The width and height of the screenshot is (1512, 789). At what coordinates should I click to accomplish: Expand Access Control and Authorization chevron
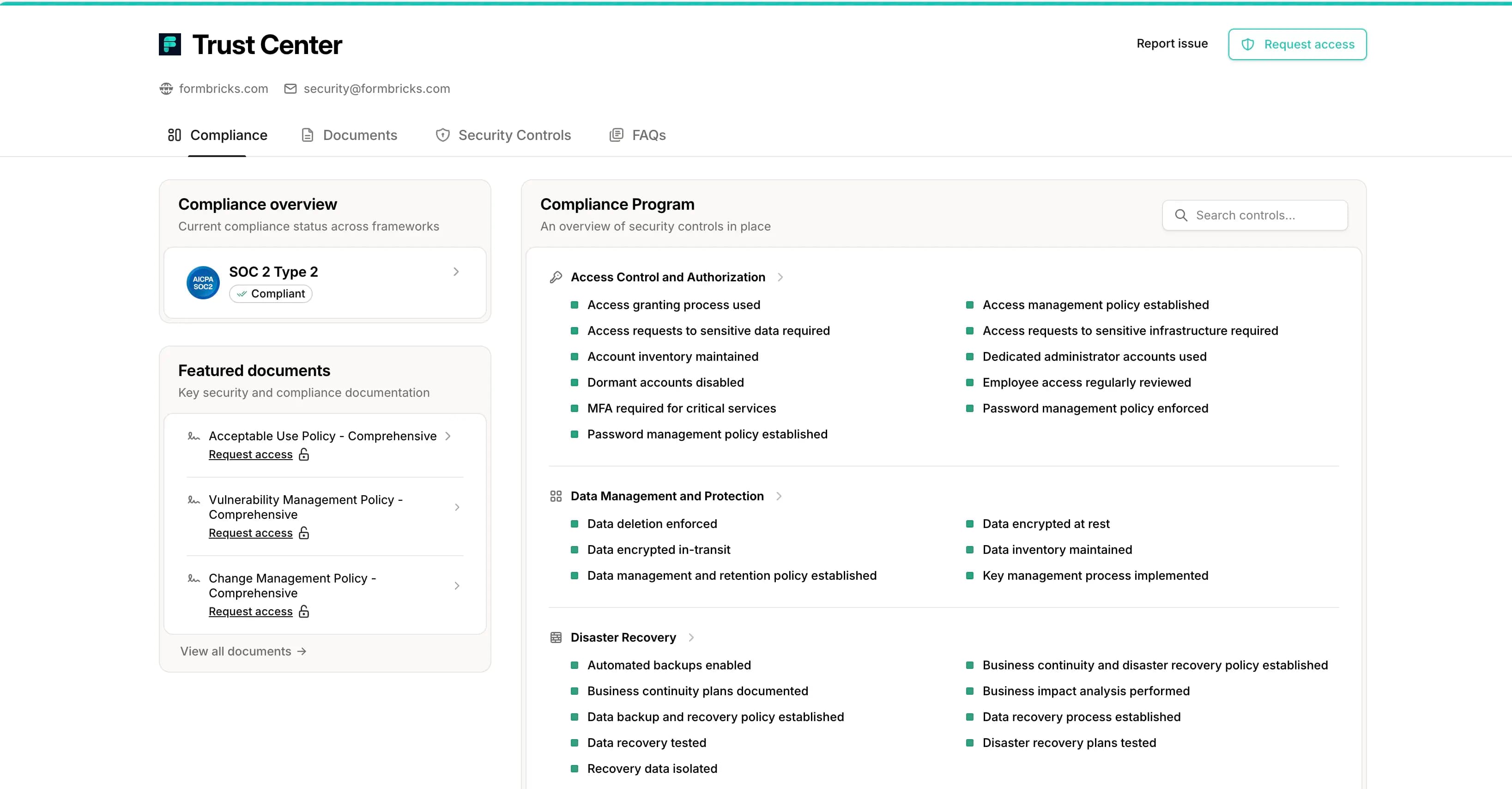coord(780,277)
